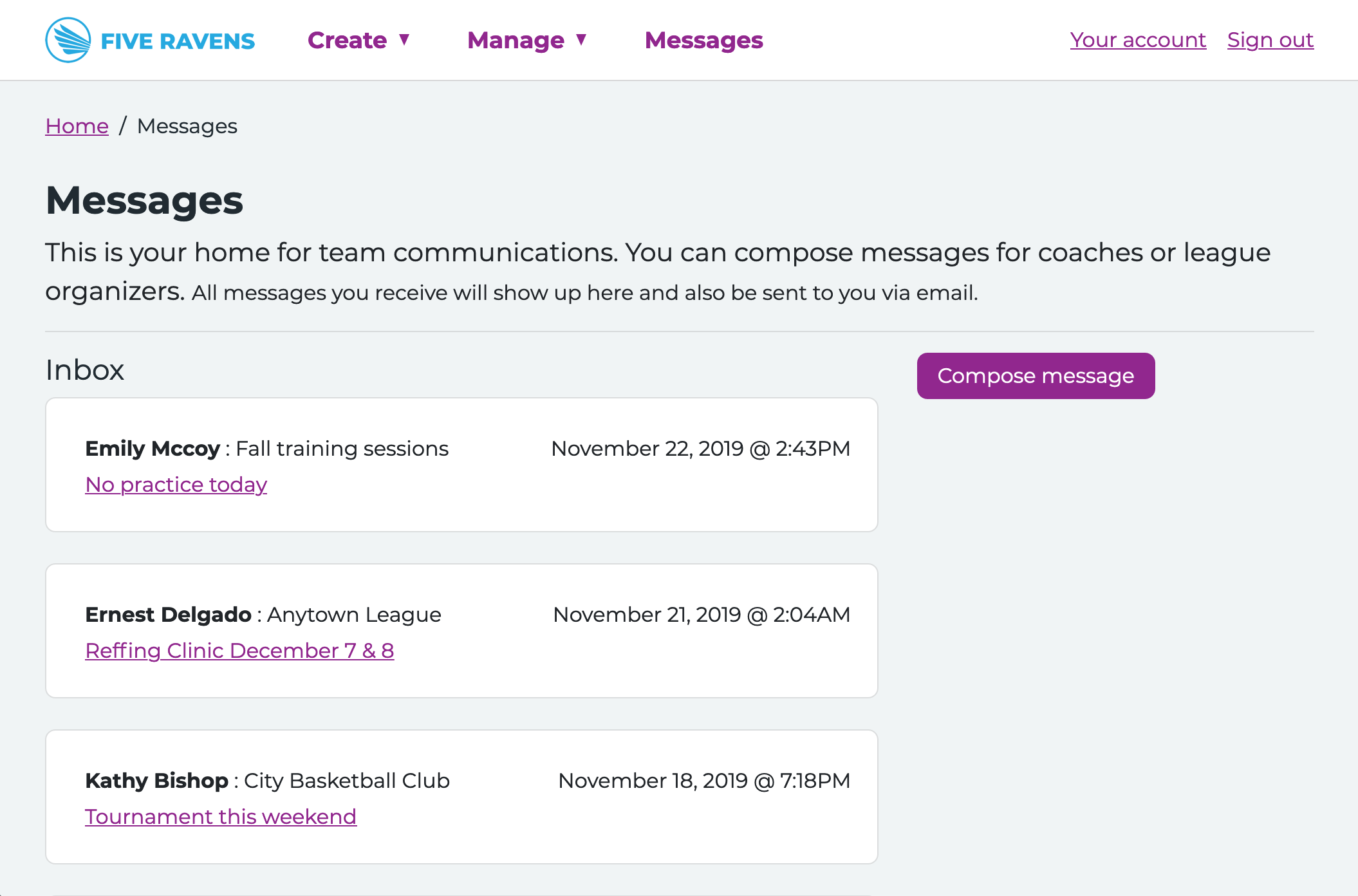
Task: Open Your account link
Action: 1137,40
